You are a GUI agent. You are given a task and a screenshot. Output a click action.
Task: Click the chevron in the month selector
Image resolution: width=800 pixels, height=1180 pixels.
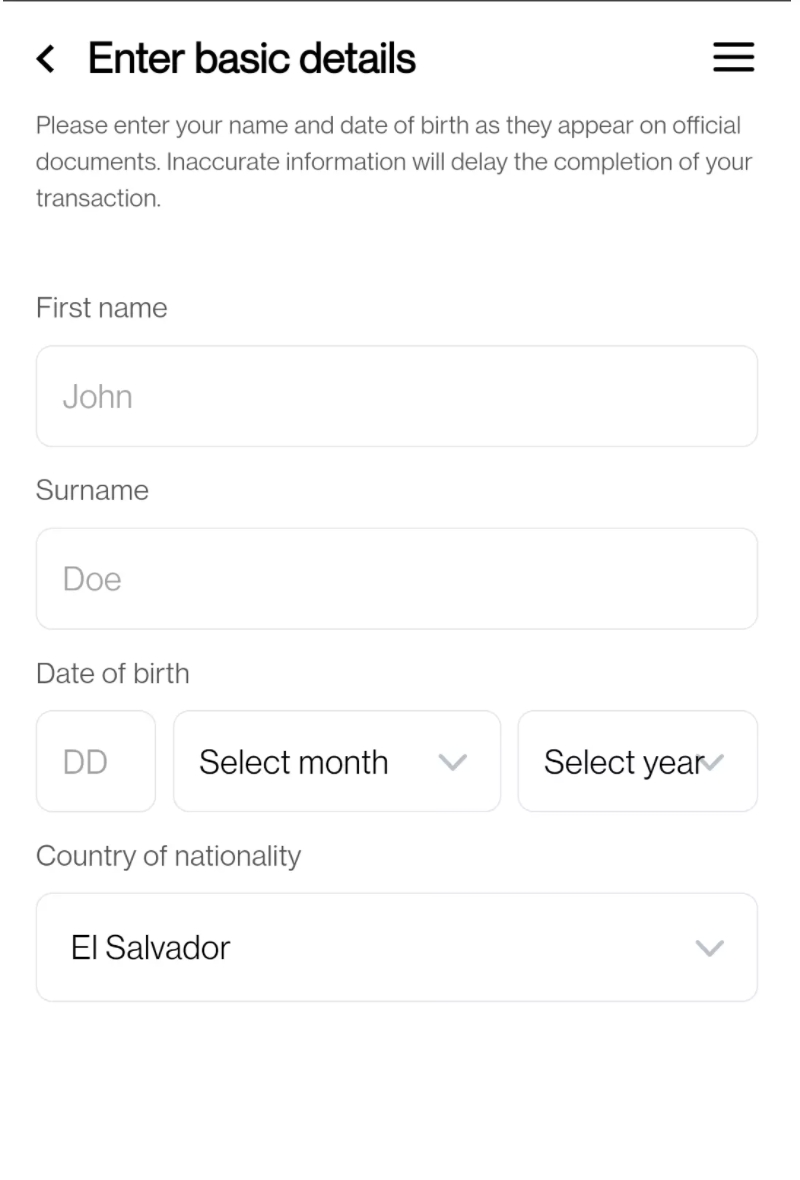pyautogui.click(x=453, y=762)
